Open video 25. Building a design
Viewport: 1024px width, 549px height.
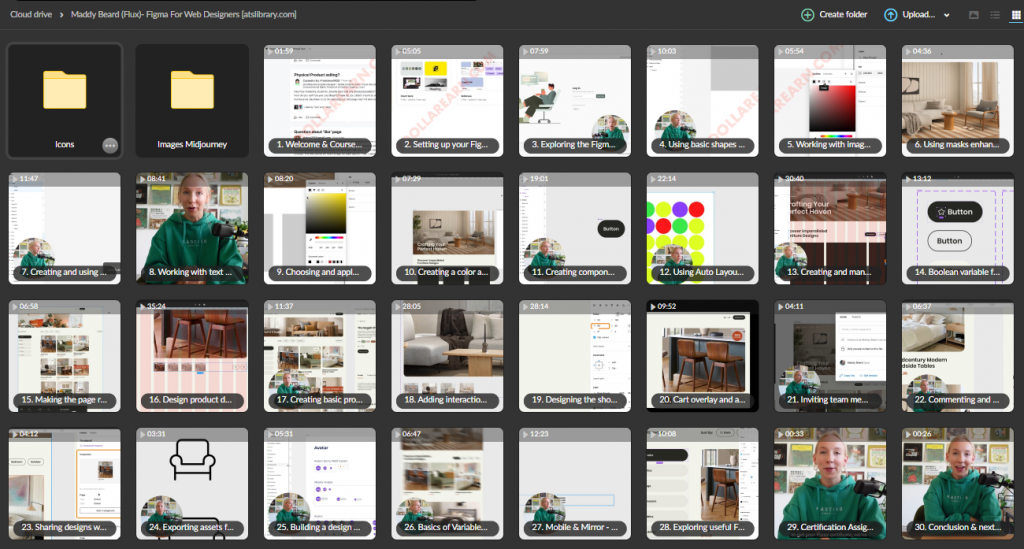click(319, 484)
